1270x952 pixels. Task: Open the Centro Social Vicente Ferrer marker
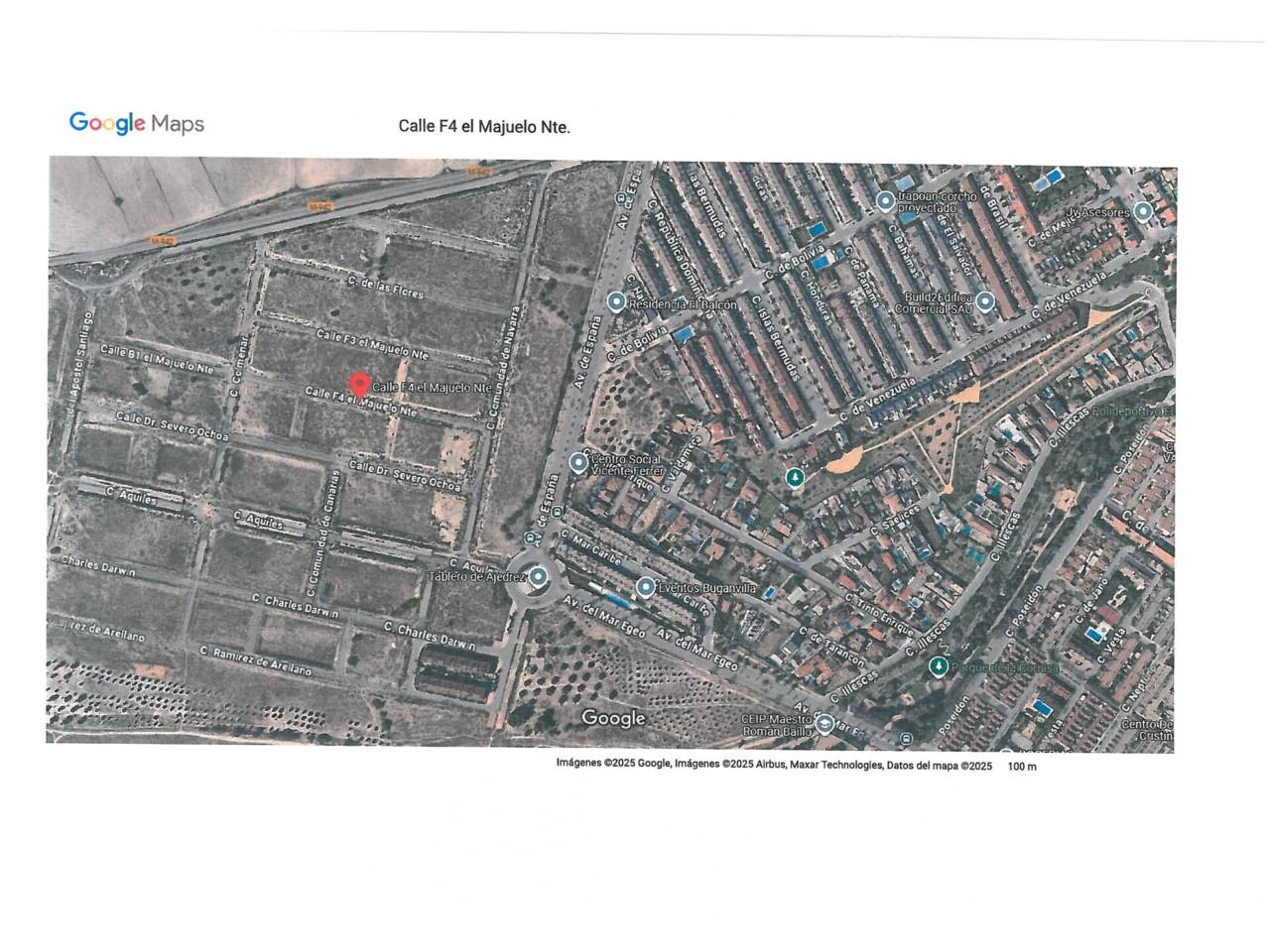[x=579, y=462]
